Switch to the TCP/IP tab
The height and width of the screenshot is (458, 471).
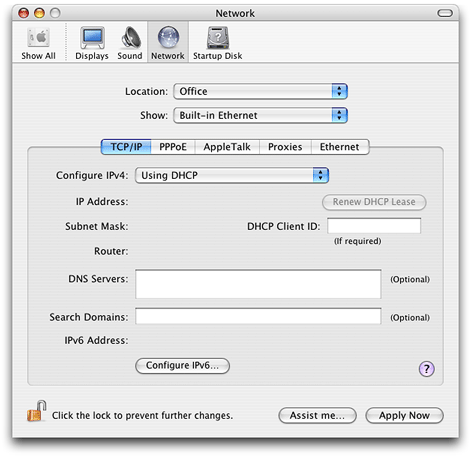[126, 147]
